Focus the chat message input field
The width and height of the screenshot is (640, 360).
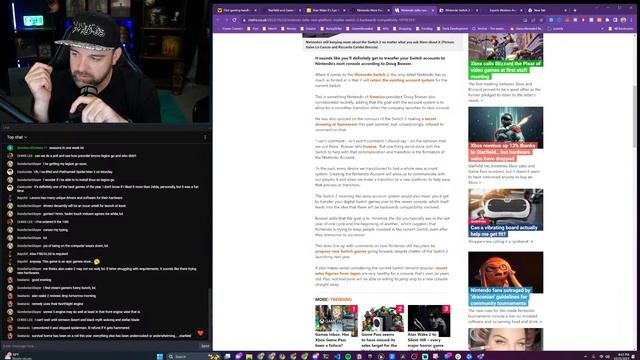click(x=100, y=346)
